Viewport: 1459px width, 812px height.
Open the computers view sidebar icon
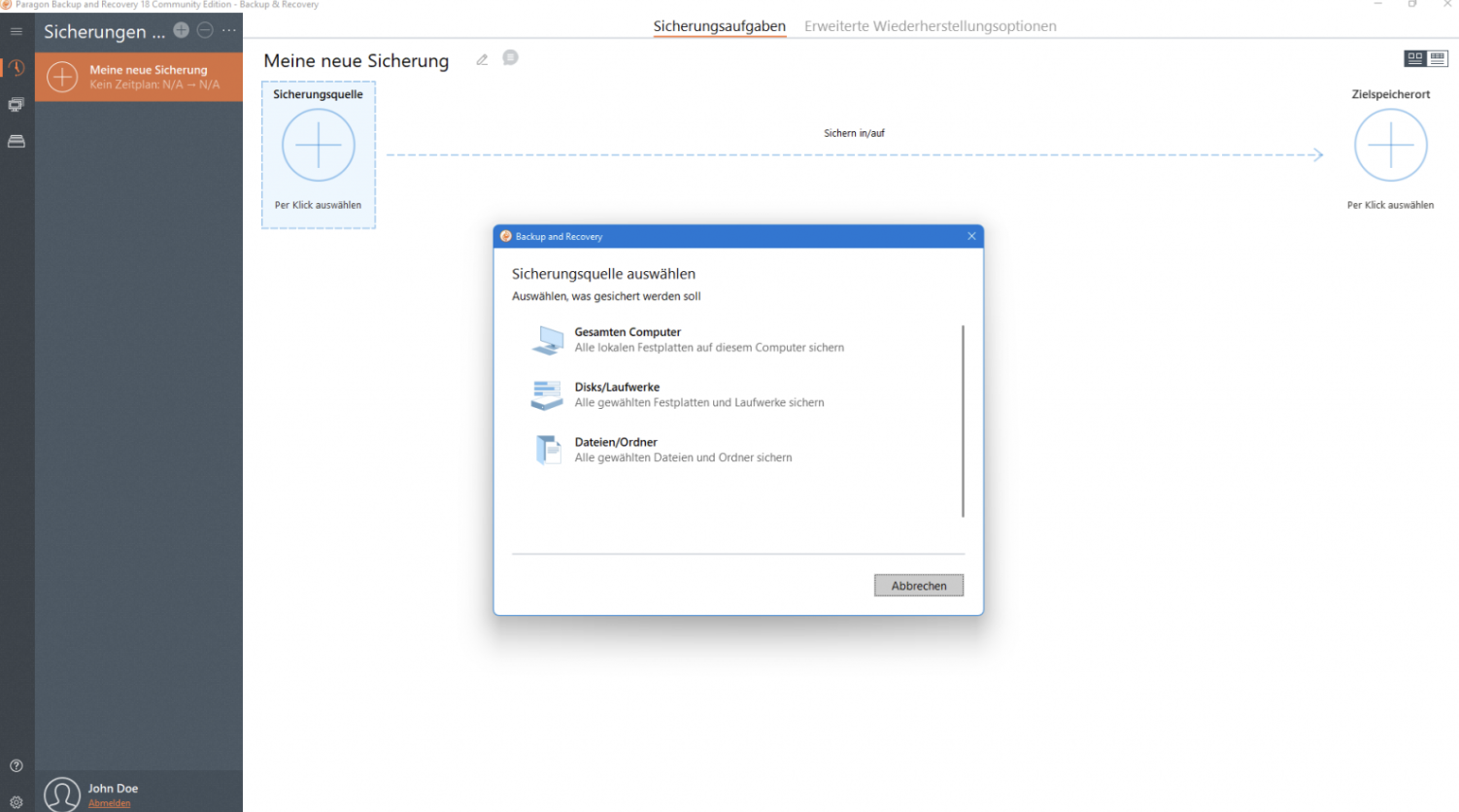pyautogui.click(x=17, y=105)
